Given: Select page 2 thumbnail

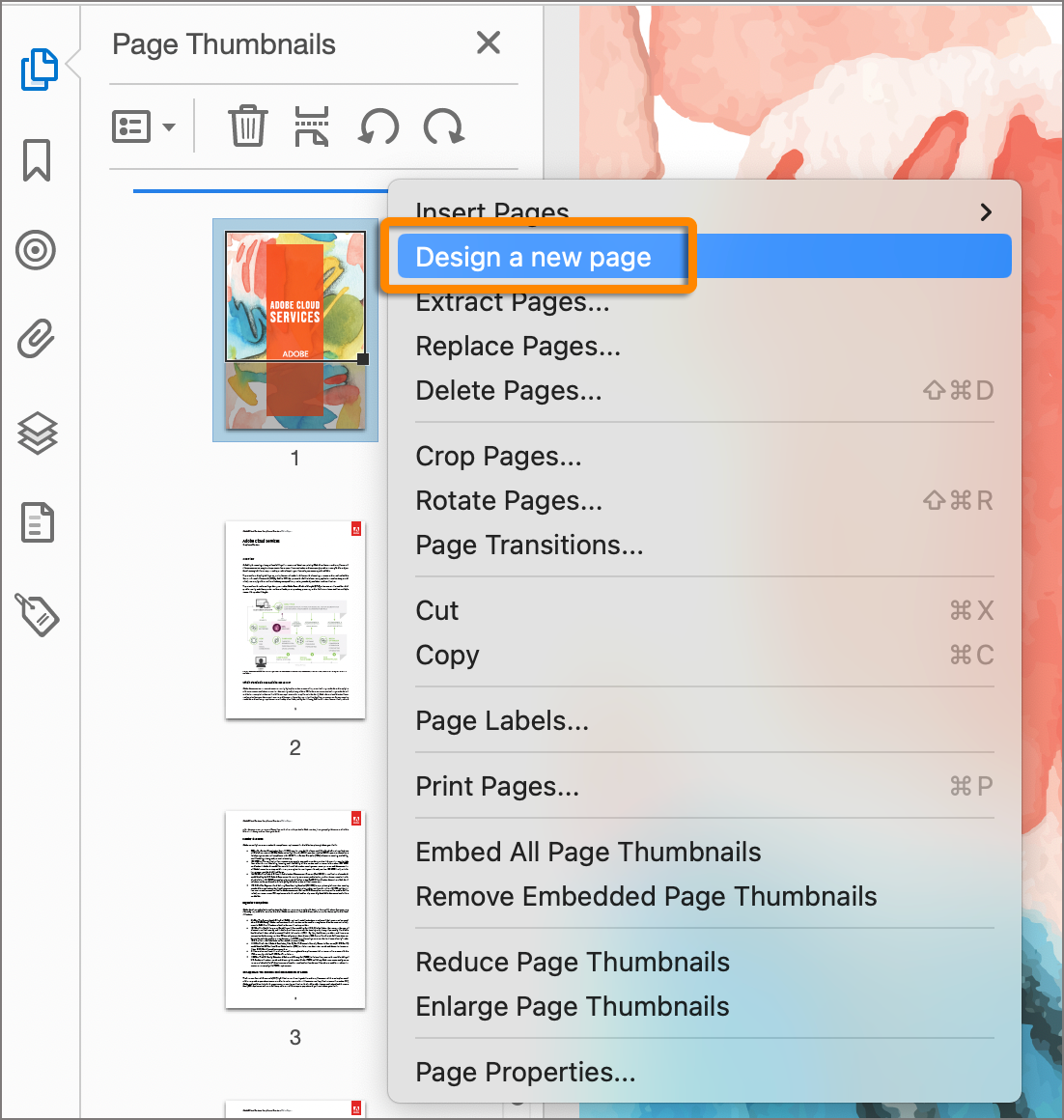Looking at the screenshot, I should click(294, 619).
